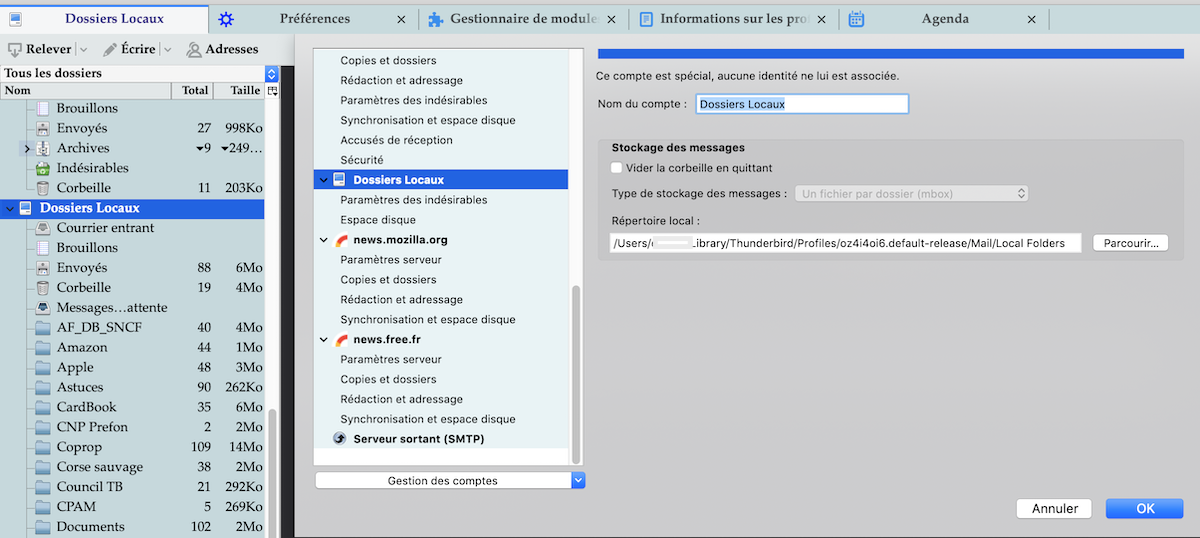The image size is (1200, 538).
Task: Close the Informations sur les profils tab
Action: [822, 19]
